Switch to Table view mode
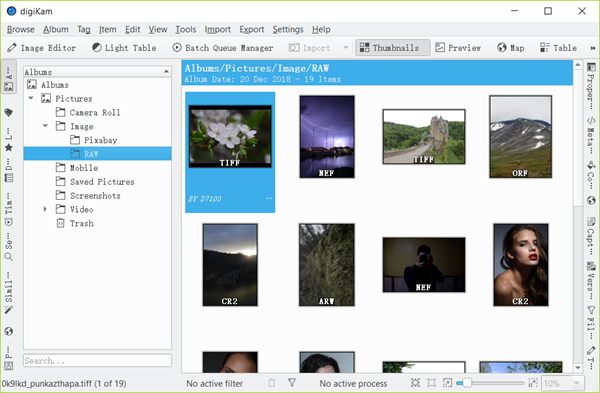This screenshot has width=600, height=393. click(x=558, y=48)
